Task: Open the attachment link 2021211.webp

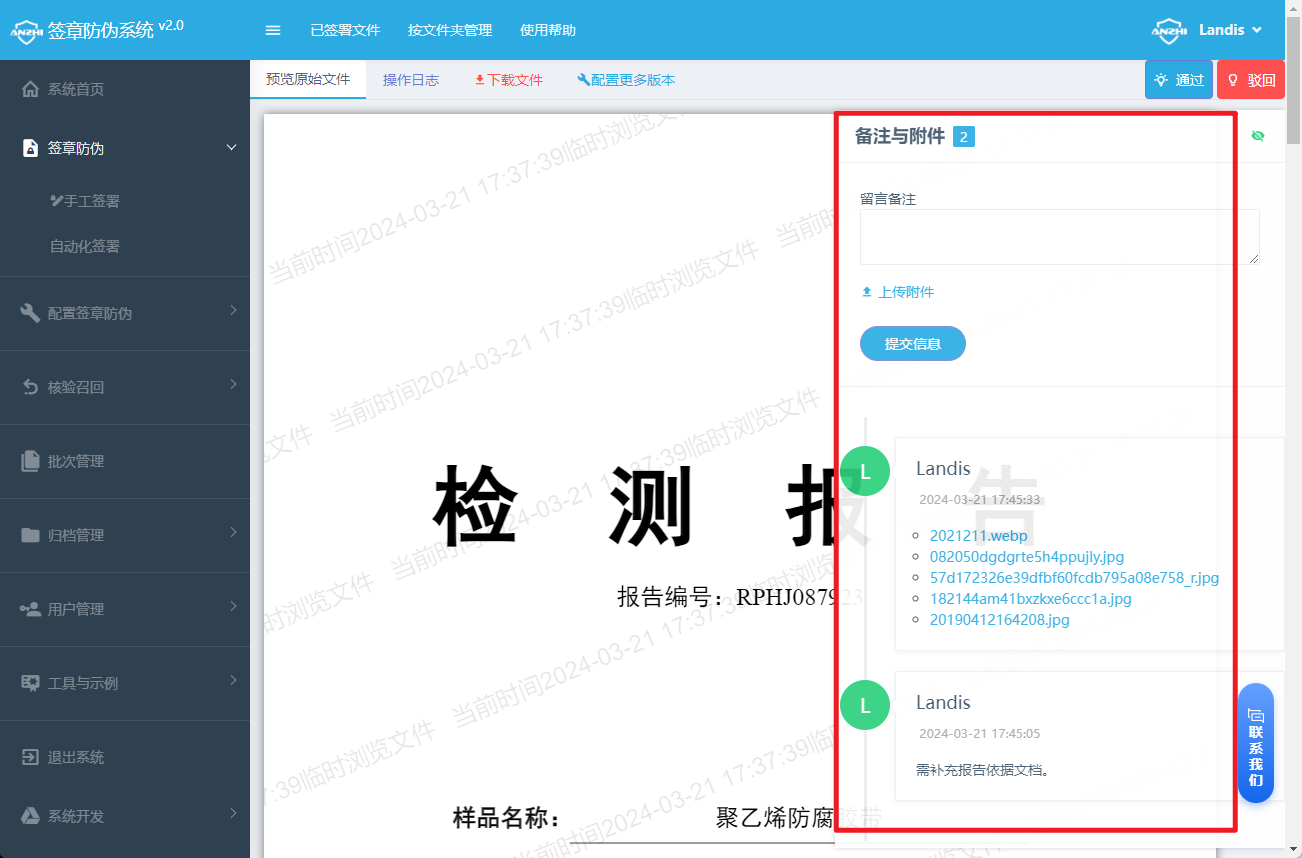Action: tap(978, 535)
